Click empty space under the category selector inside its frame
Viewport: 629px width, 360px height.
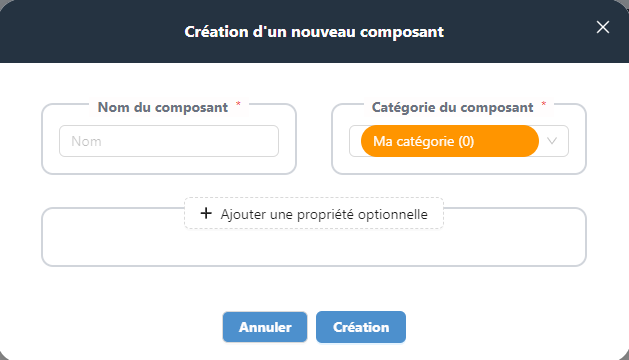(x=459, y=165)
